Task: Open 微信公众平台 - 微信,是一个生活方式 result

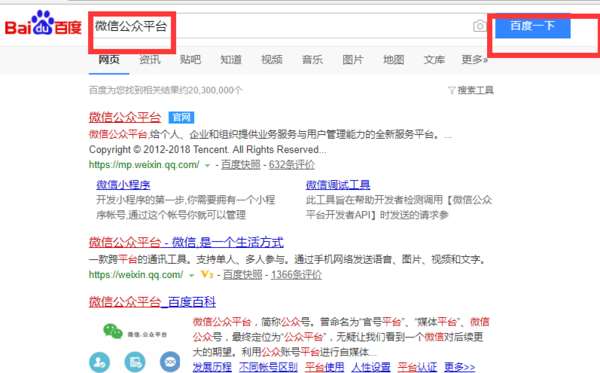Action: pos(186,242)
